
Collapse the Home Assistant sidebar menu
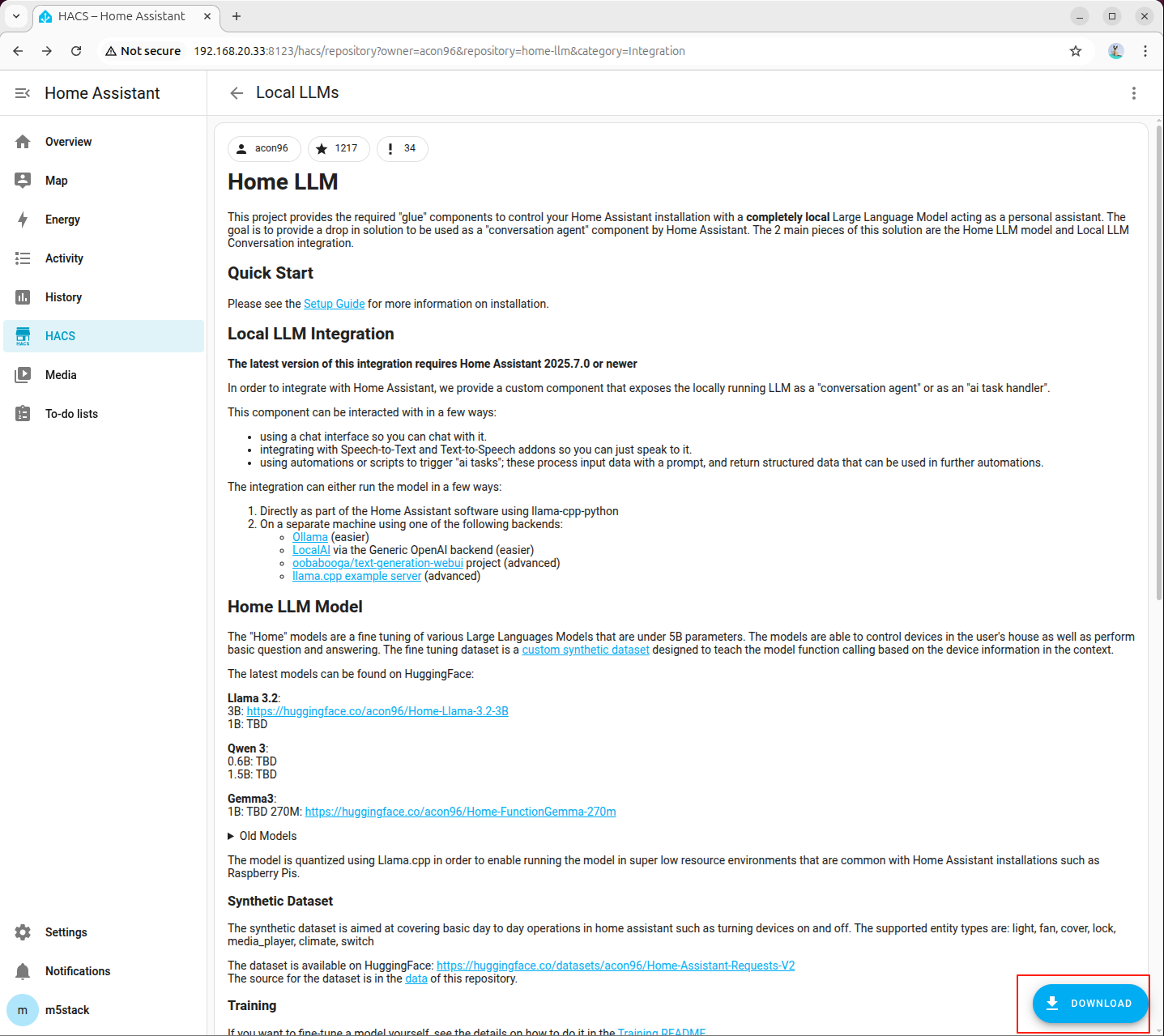[23, 93]
